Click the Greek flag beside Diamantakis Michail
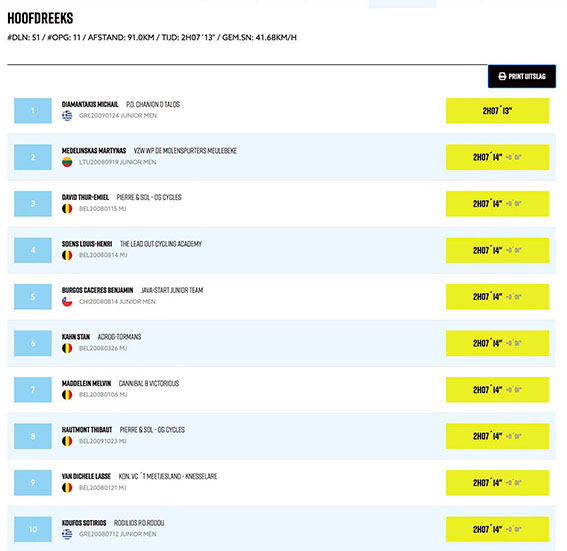 point(67,116)
